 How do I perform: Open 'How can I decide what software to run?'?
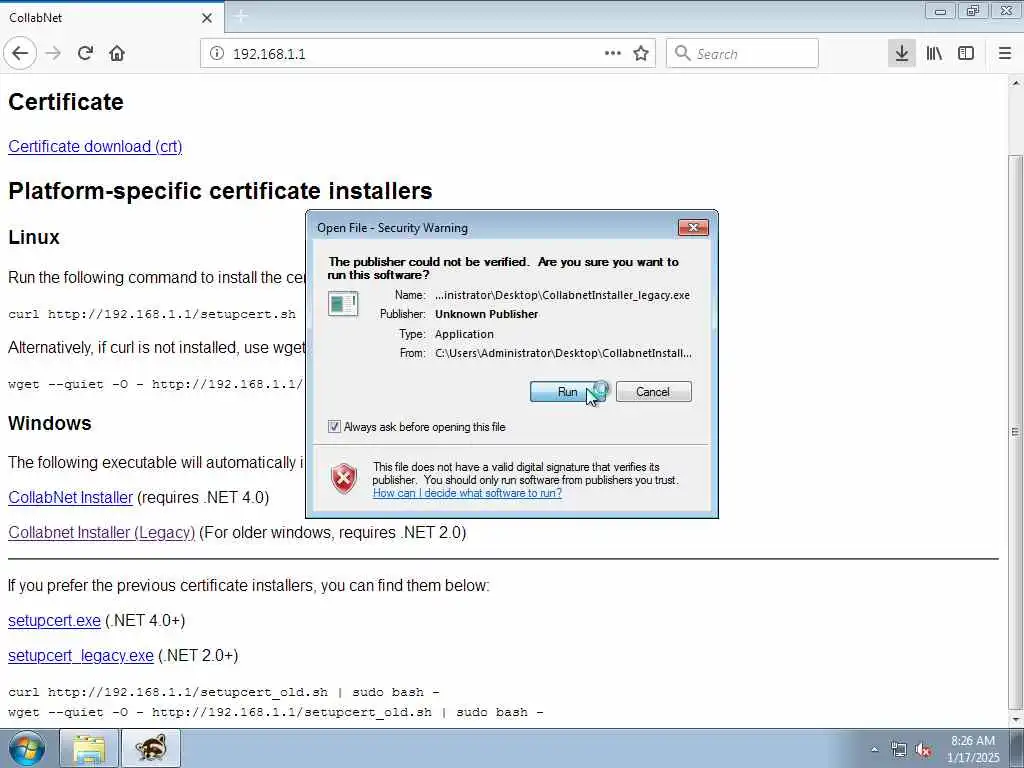click(x=467, y=493)
